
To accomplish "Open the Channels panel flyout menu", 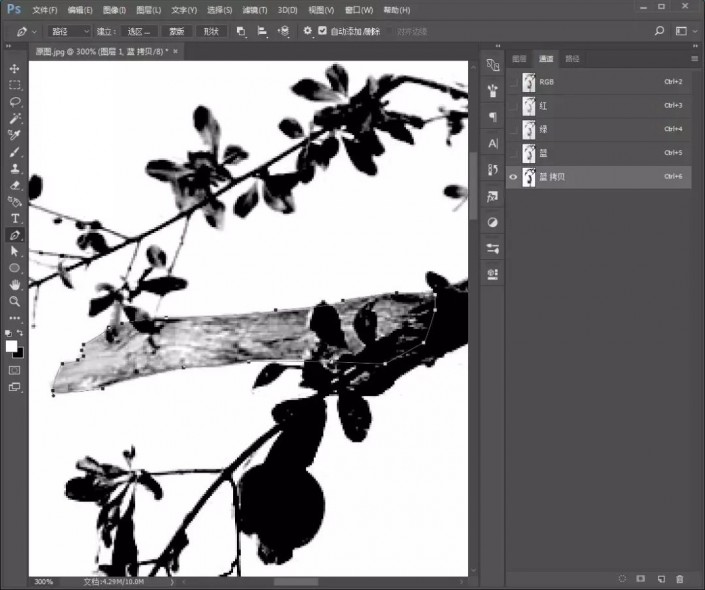I will click(x=694, y=59).
